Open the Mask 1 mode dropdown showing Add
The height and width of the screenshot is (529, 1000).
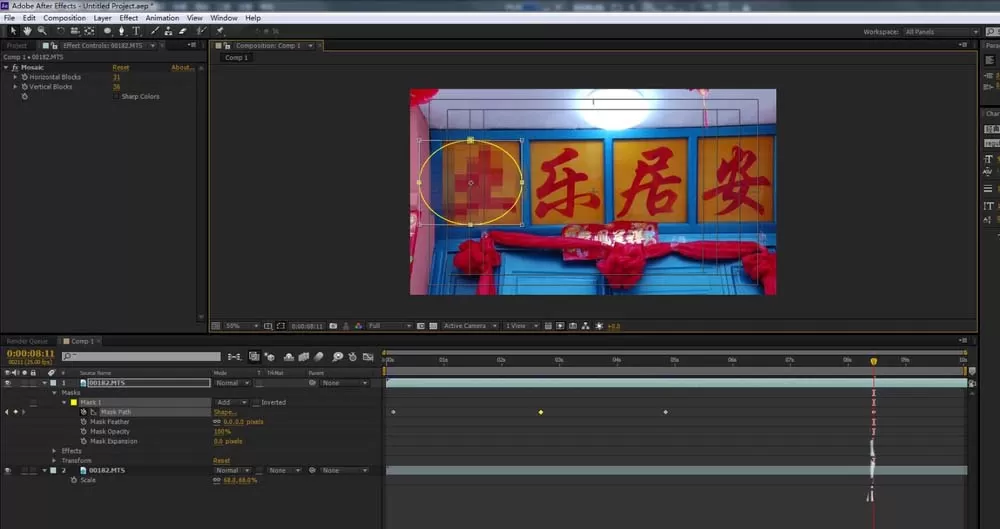point(232,403)
